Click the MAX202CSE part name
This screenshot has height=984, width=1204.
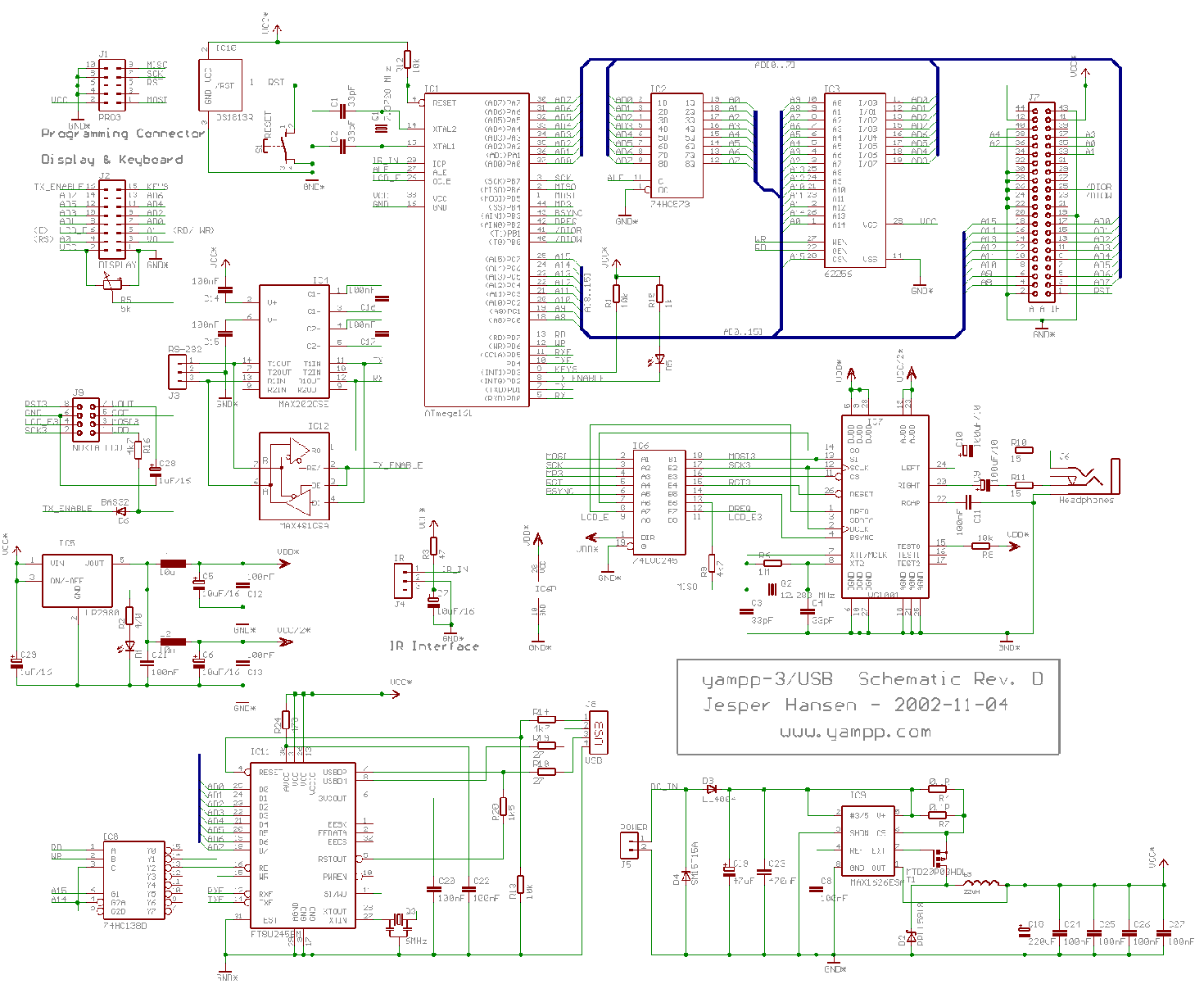pyautogui.click(x=303, y=404)
